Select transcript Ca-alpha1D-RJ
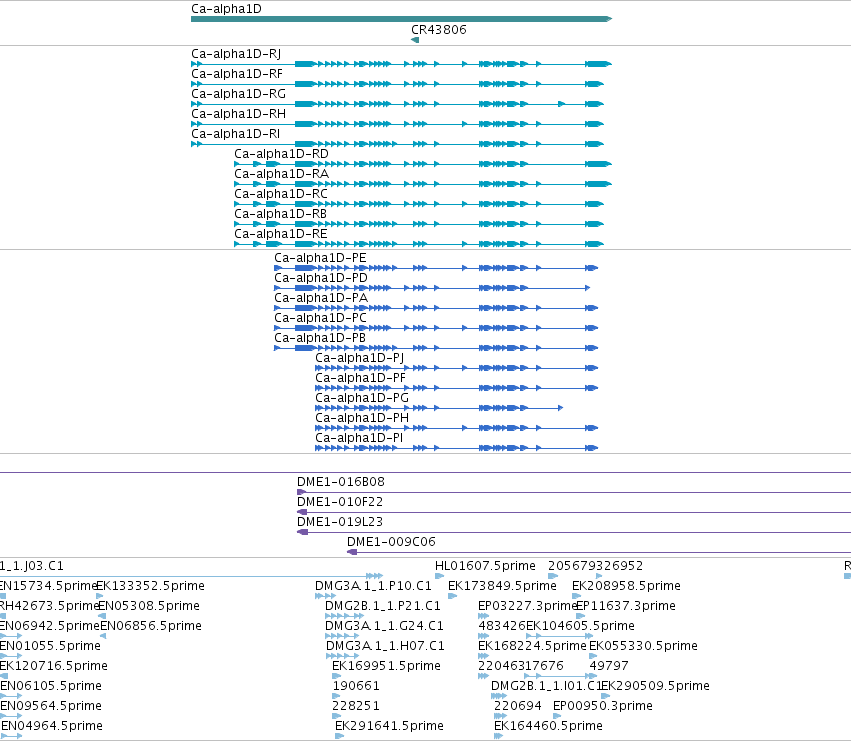851x741 pixels. pos(236,54)
